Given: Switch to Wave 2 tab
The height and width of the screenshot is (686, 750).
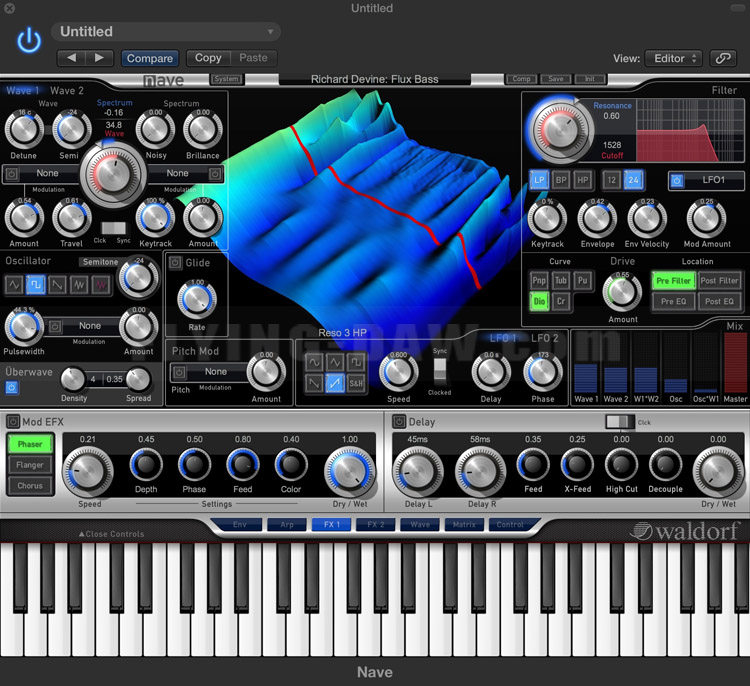Looking at the screenshot, I should [x=66, y=90].
